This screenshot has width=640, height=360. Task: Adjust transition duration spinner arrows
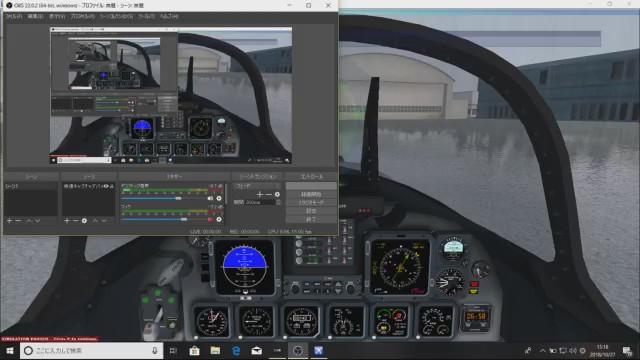tap(278, 202)
